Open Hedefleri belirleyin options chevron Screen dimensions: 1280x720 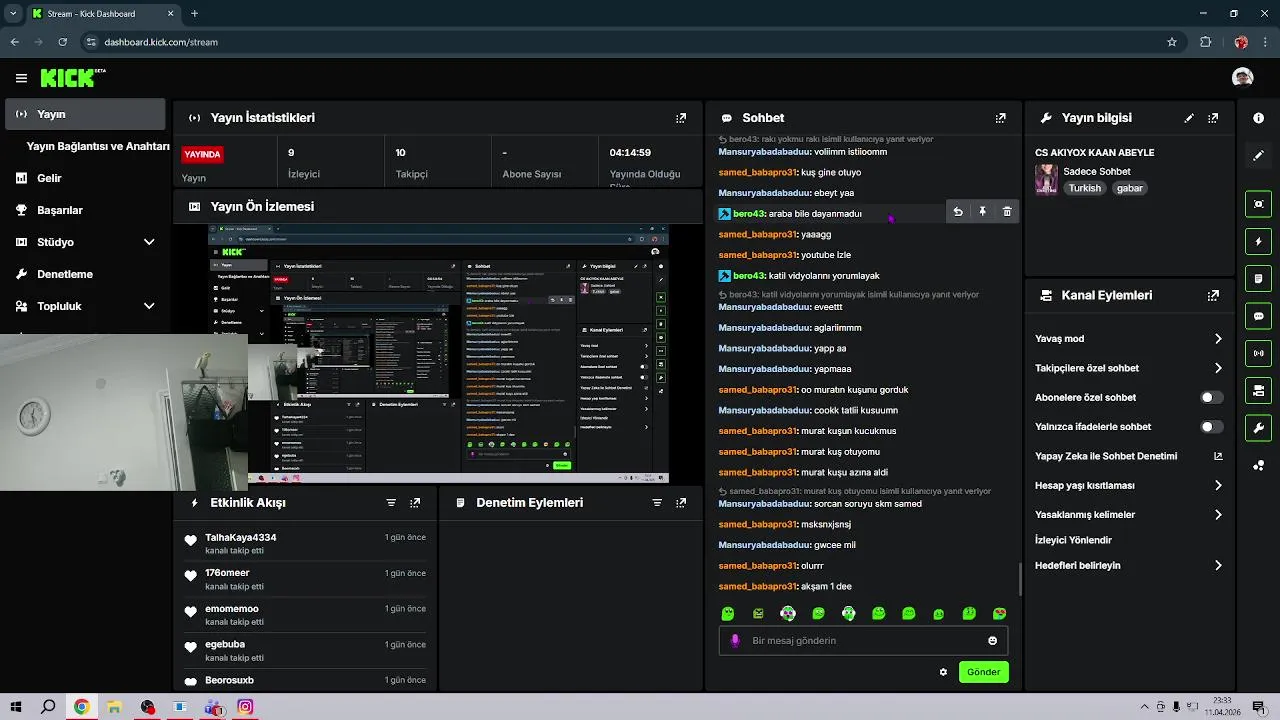[1218, 566]
